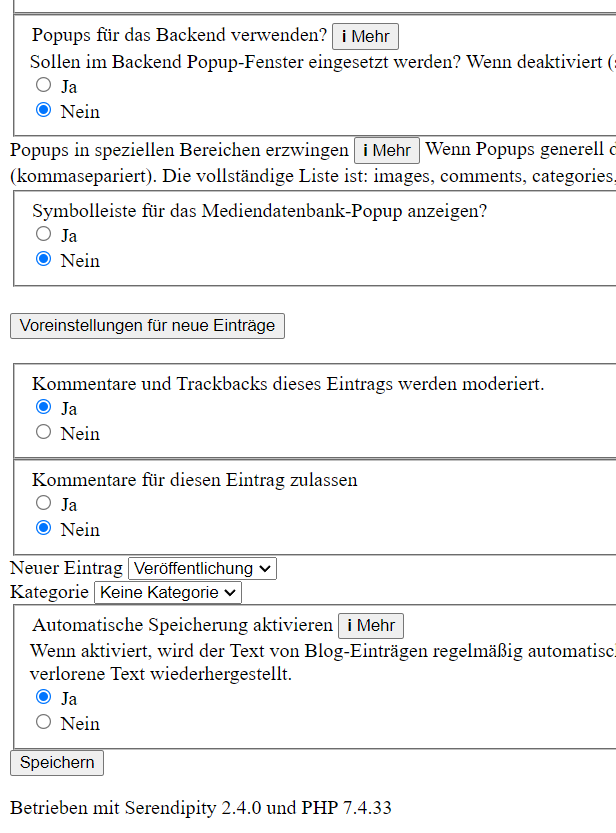Allow comments for this entry
Viewport: 616px width, 833px height.
(x=44, y=504)
